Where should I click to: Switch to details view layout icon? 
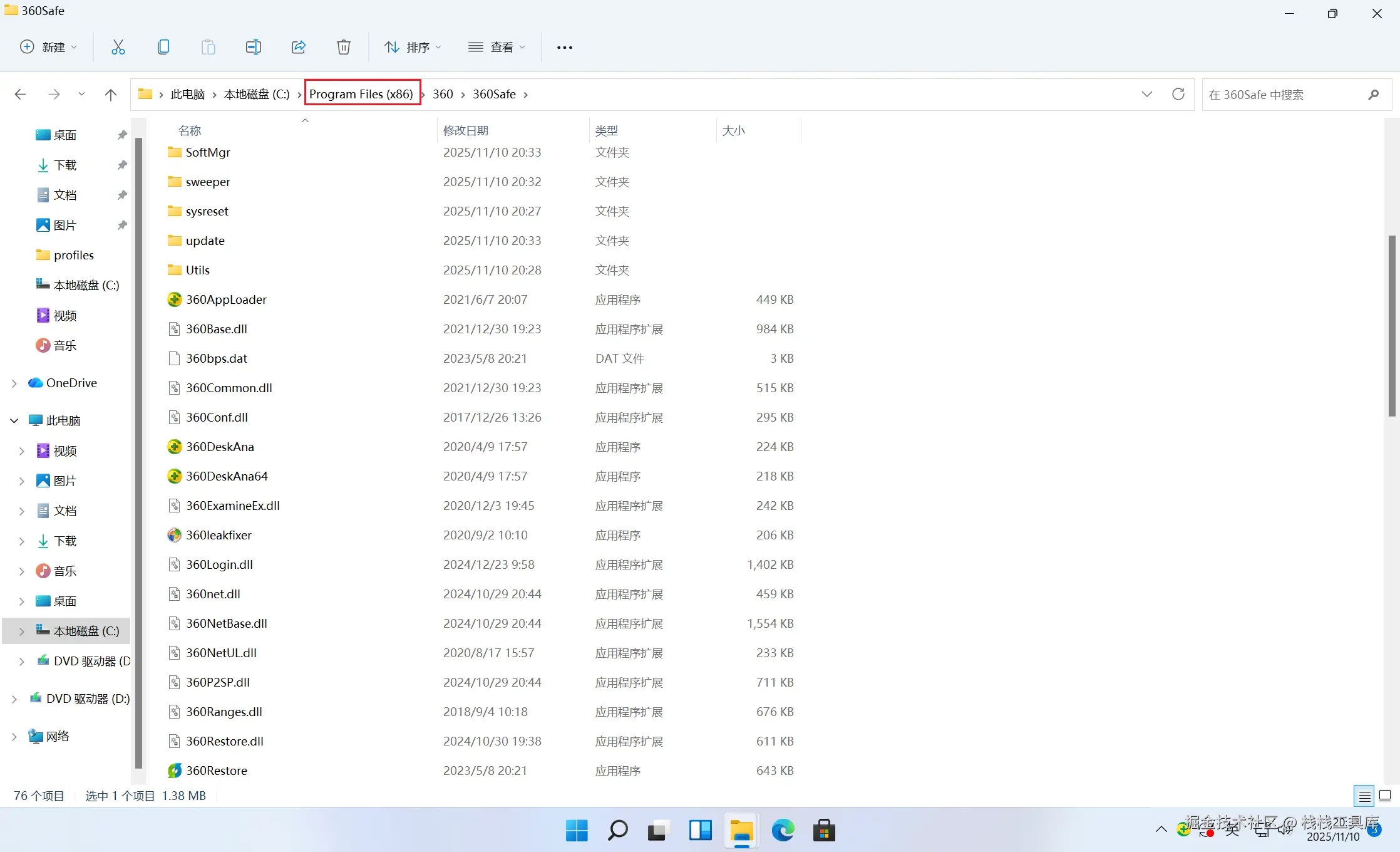[1364, 796]
